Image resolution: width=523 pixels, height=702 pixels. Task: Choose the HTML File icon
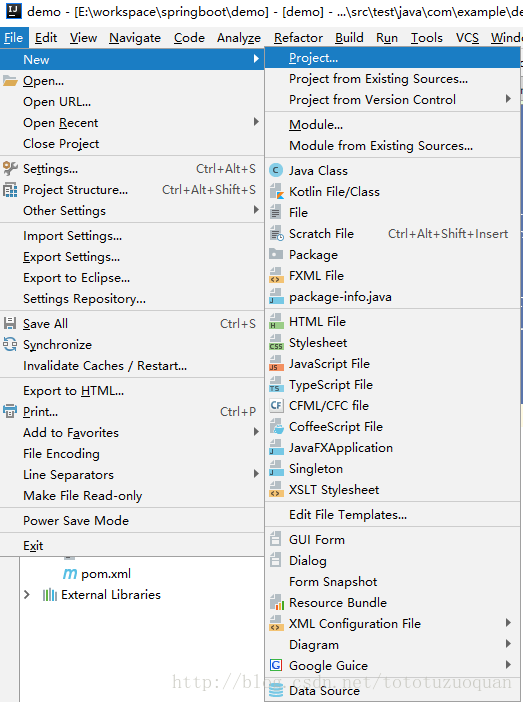[276, 321]
